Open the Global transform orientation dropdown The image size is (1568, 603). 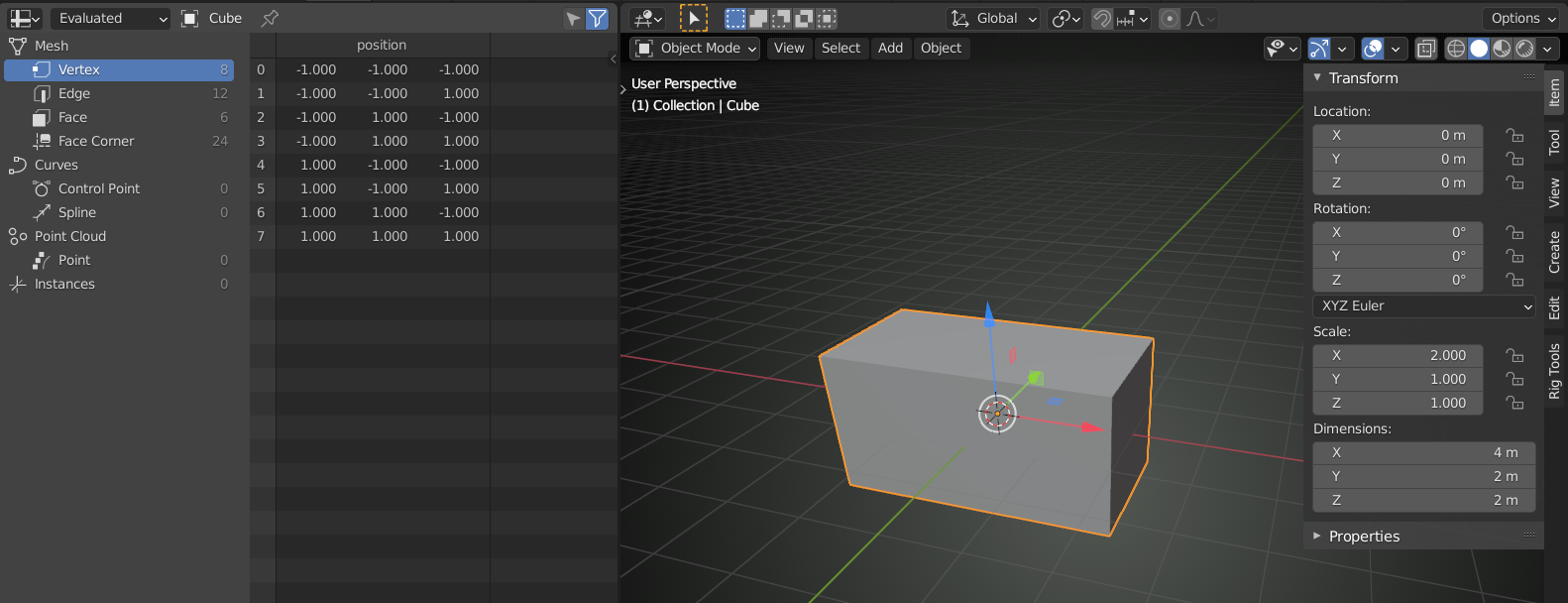coord(993,19)
